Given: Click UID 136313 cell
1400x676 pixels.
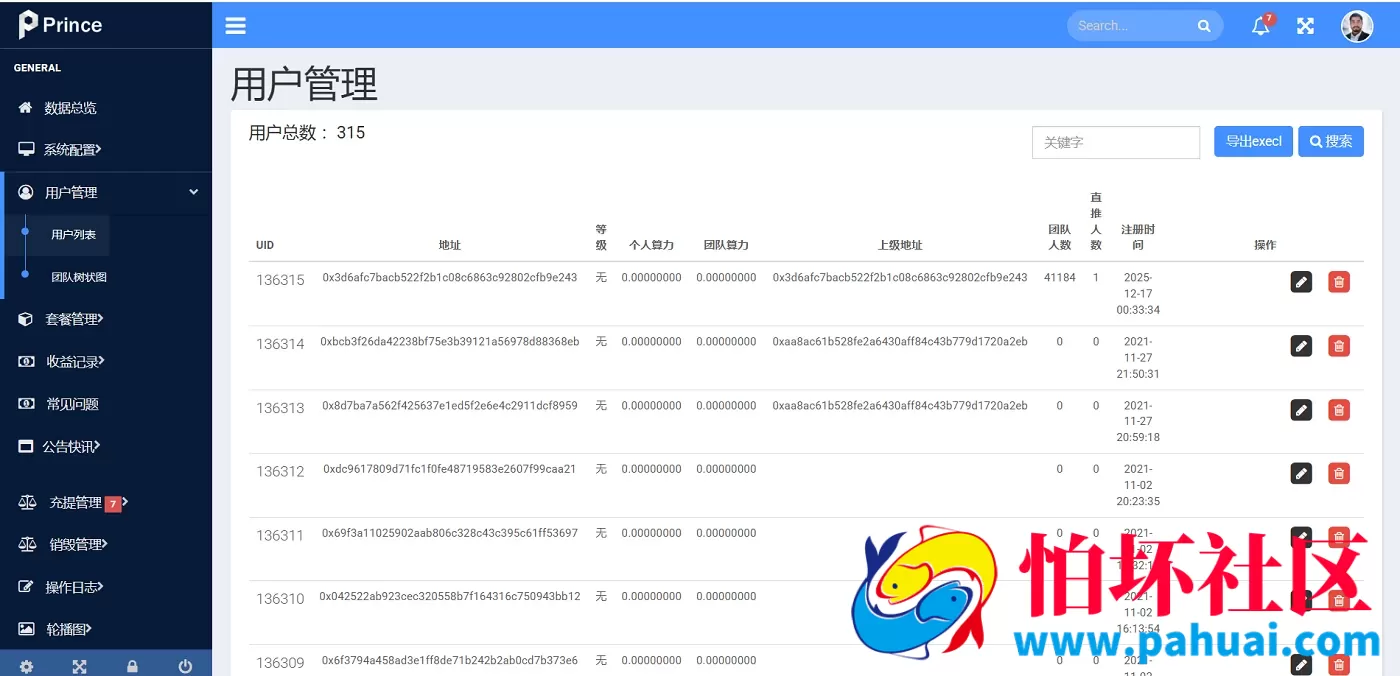Looking at the screenshot, I should coord(280,408).
